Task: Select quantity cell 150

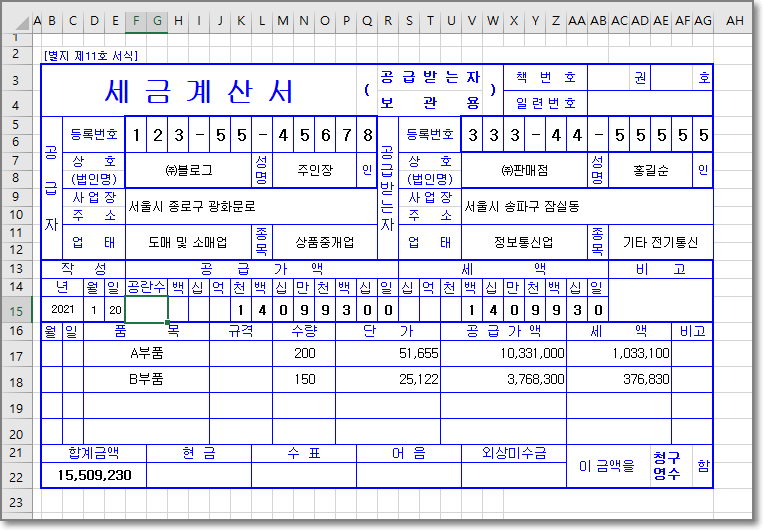Action: pyautogui.click(x=304, y=379)
